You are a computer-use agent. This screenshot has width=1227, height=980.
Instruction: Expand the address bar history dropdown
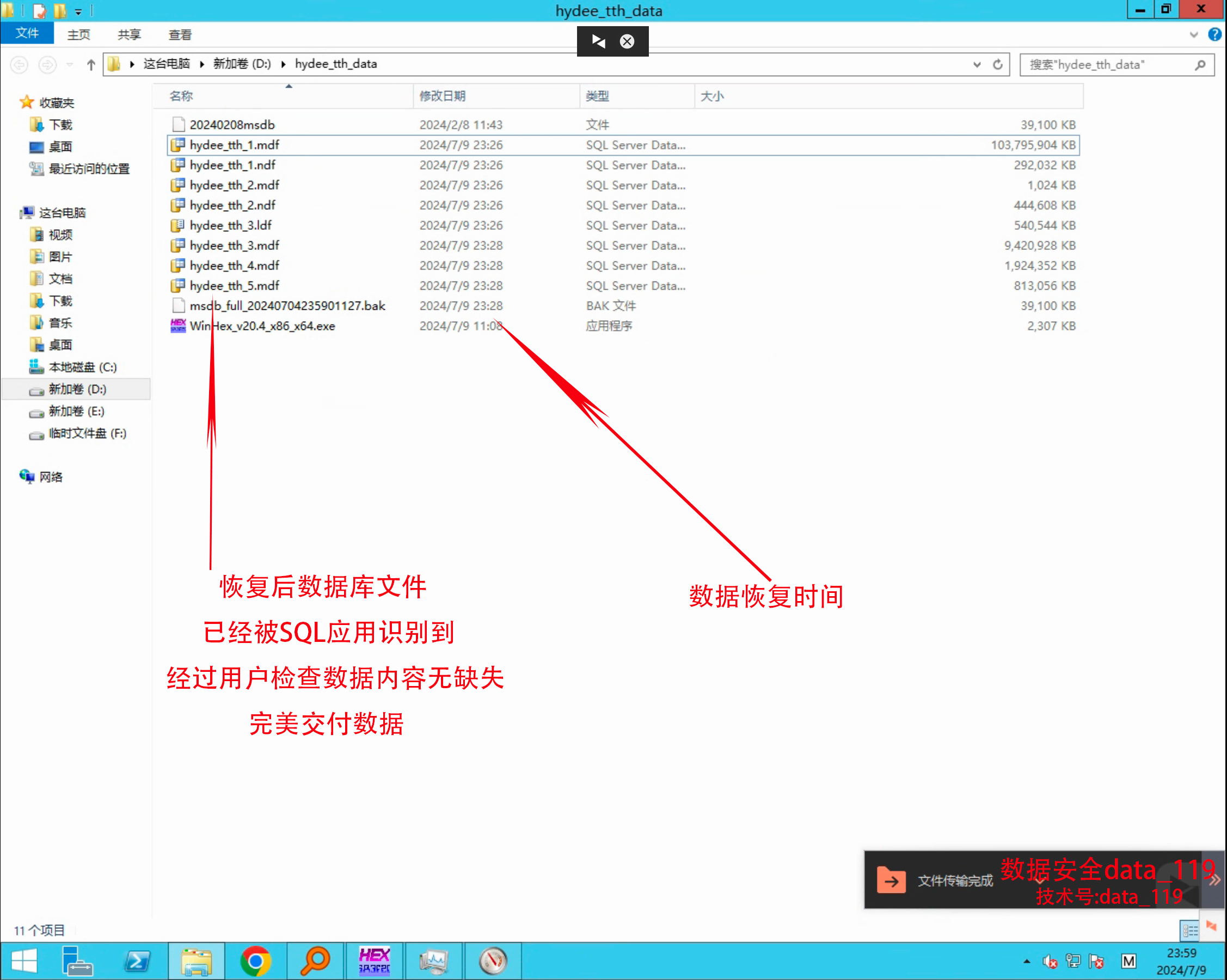tap(977, 64)
